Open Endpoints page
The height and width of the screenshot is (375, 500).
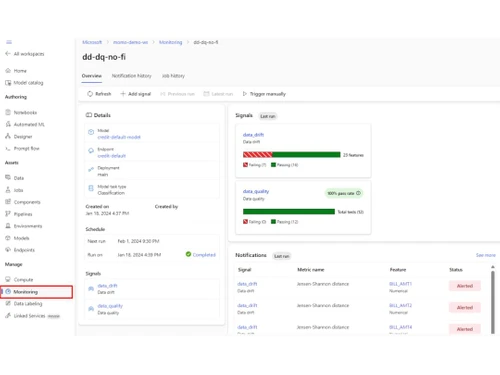(x=24, y=250)
